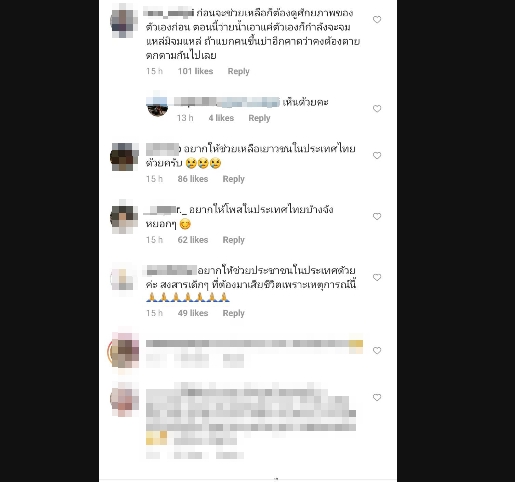Open avatar of the 62 likes commenter

[124, 218]
